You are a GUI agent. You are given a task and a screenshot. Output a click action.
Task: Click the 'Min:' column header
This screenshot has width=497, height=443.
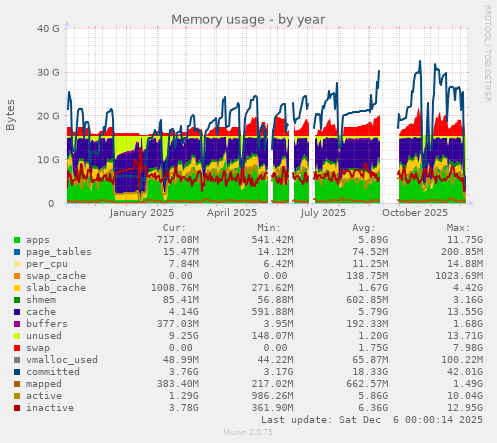269,228
